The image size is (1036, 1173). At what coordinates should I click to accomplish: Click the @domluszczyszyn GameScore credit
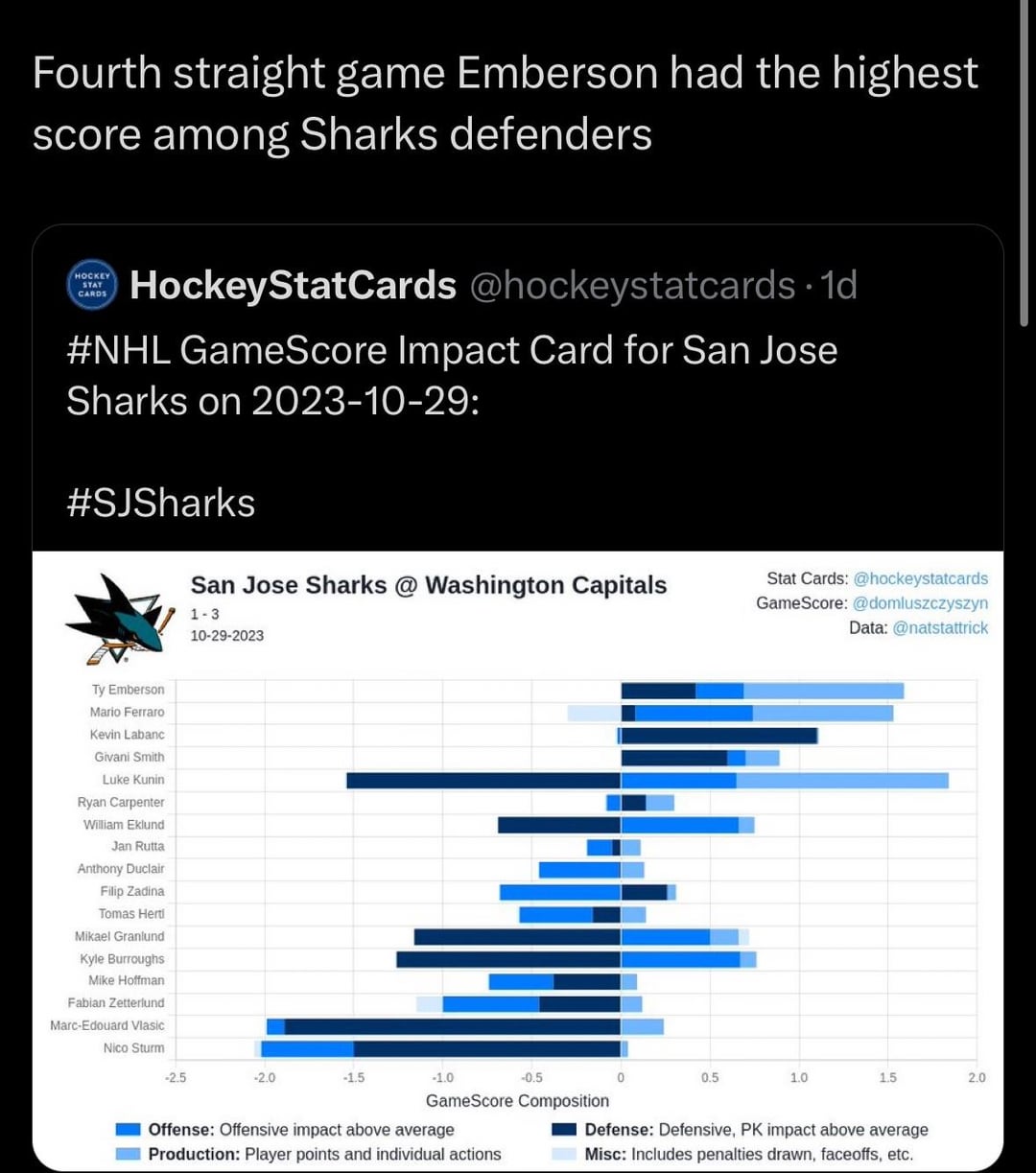pos(920,603)
